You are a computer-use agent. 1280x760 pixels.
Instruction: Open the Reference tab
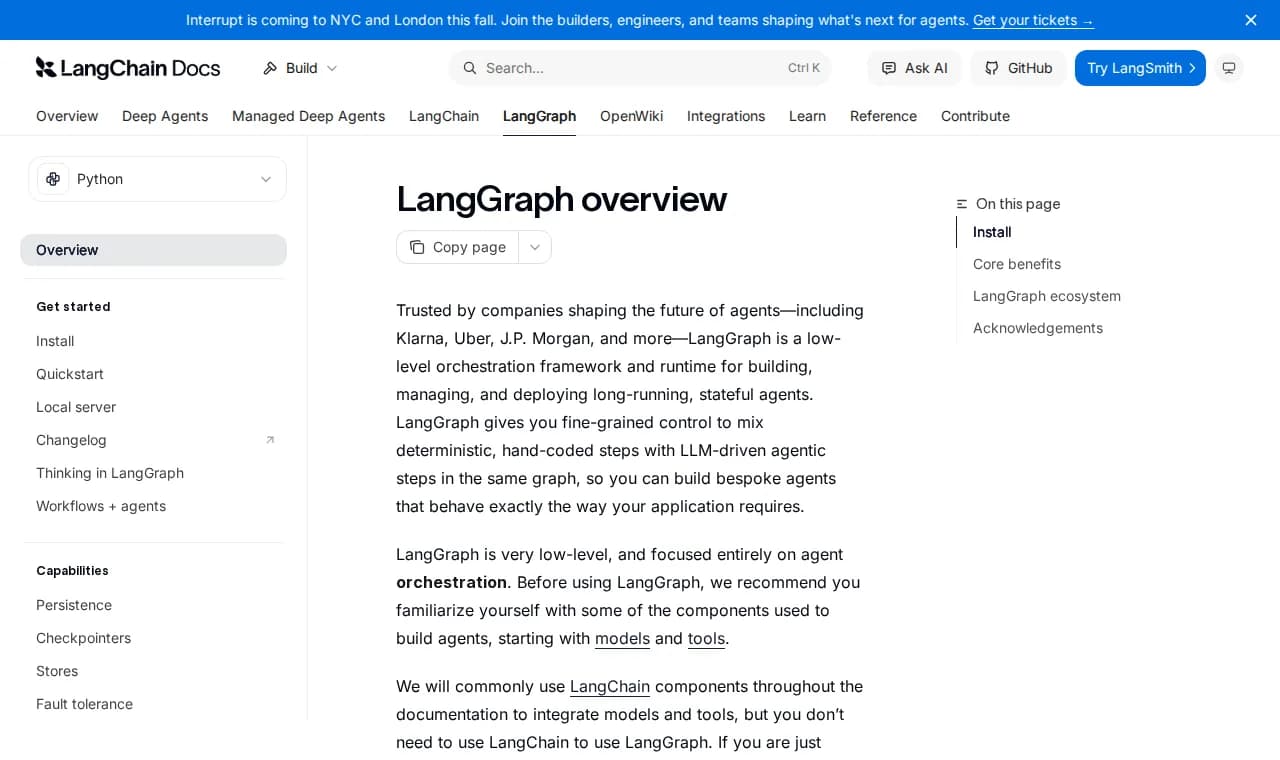883,116
